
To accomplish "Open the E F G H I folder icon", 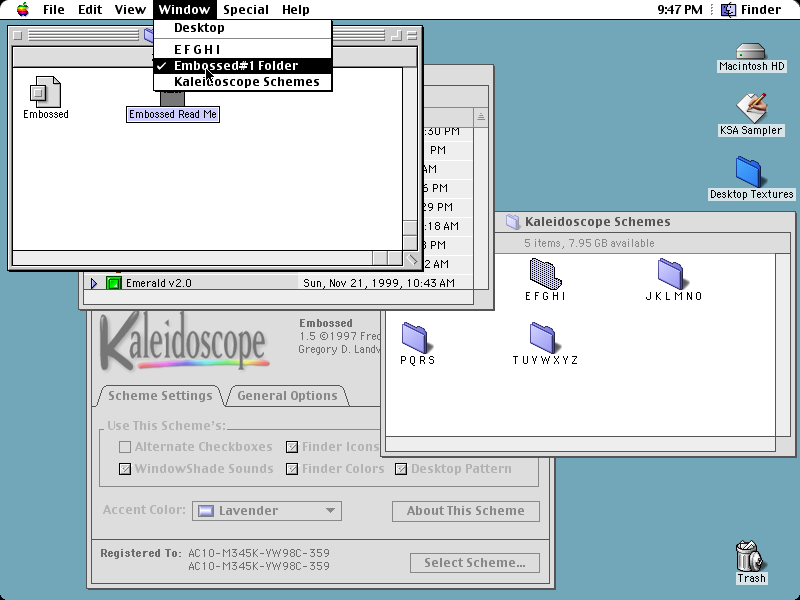I will coord(545,273).
